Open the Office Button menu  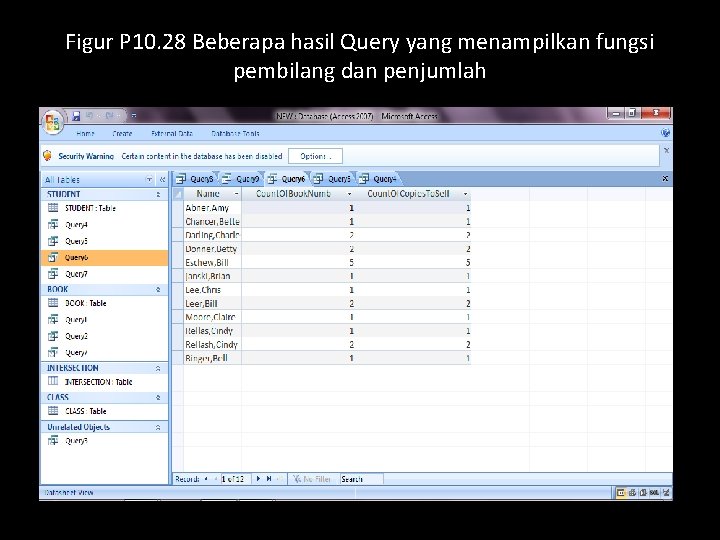tap(52, 123)
